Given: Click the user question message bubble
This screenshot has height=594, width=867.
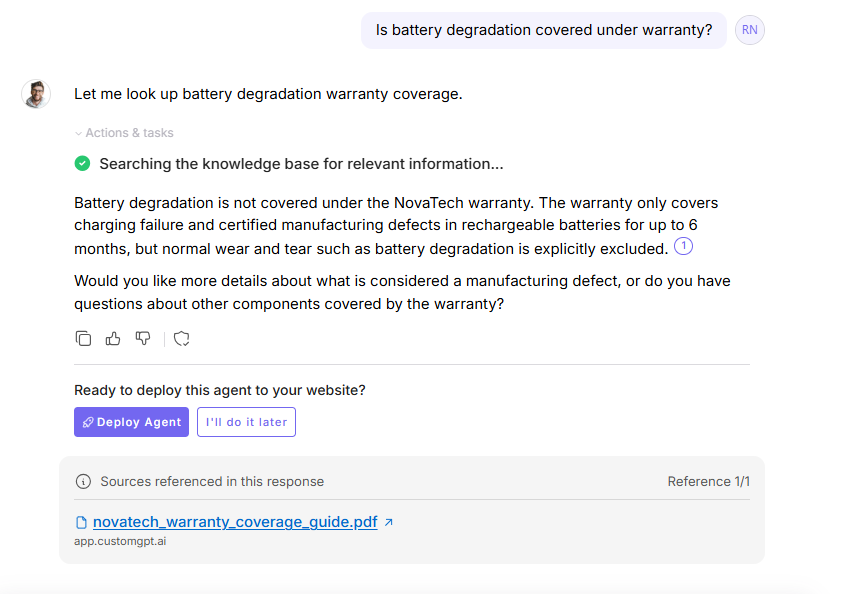Looking at the screenshot, I should 544,30.
